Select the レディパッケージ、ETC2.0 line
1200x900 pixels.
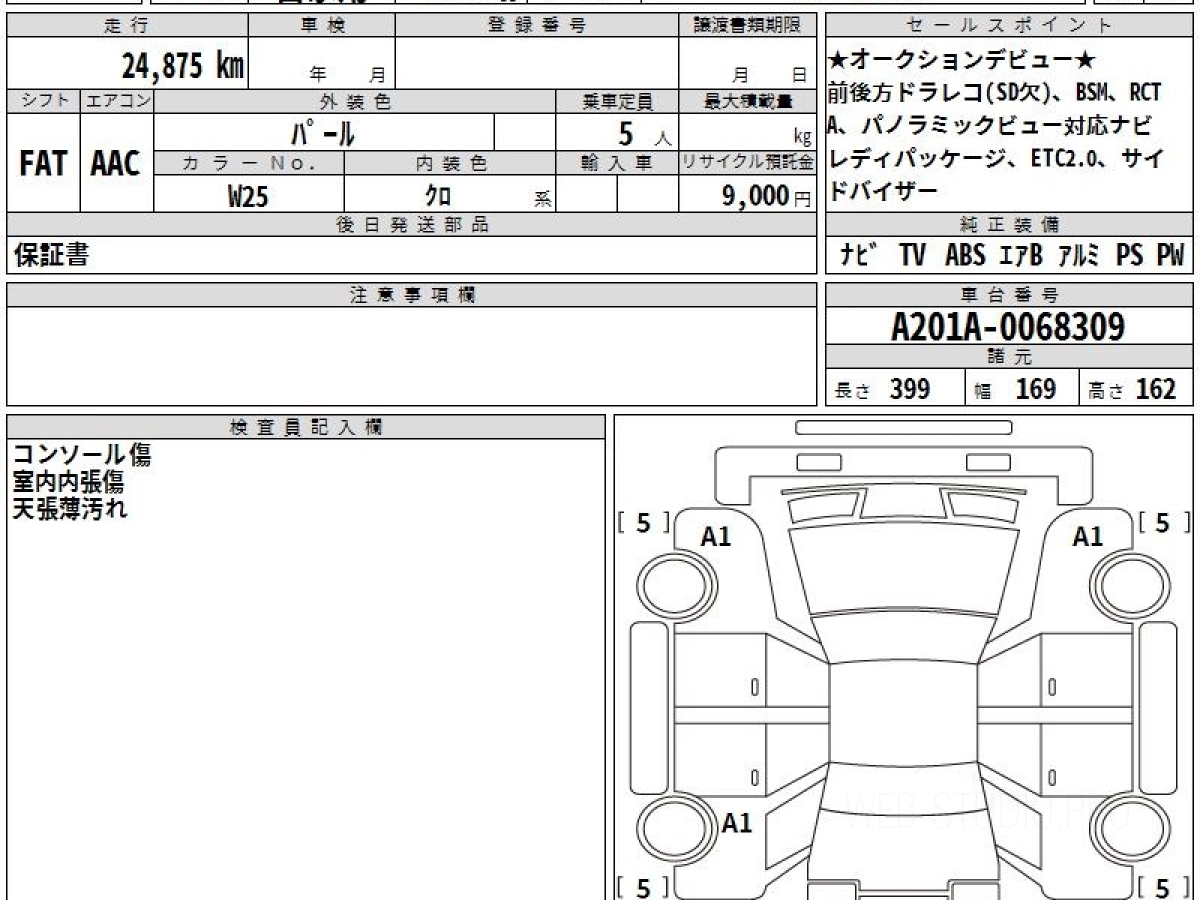pos(996,158)
